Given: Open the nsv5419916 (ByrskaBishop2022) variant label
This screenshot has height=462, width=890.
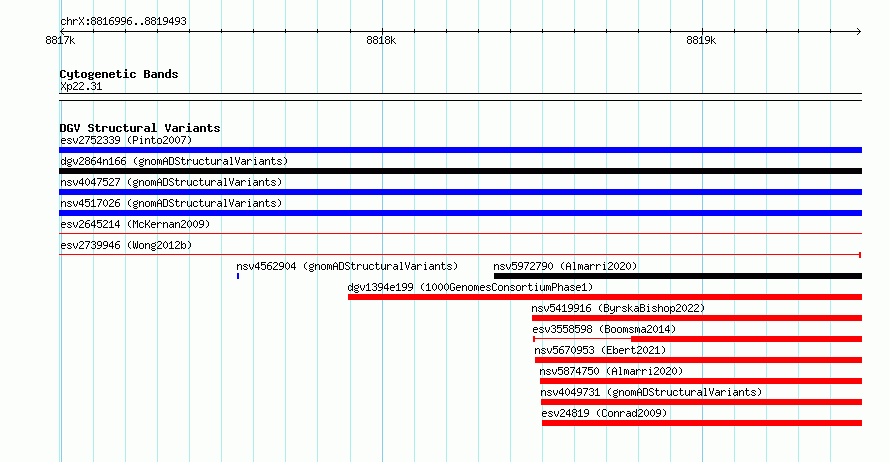Looking at the screenshot, I should click(x=618, y=308).
